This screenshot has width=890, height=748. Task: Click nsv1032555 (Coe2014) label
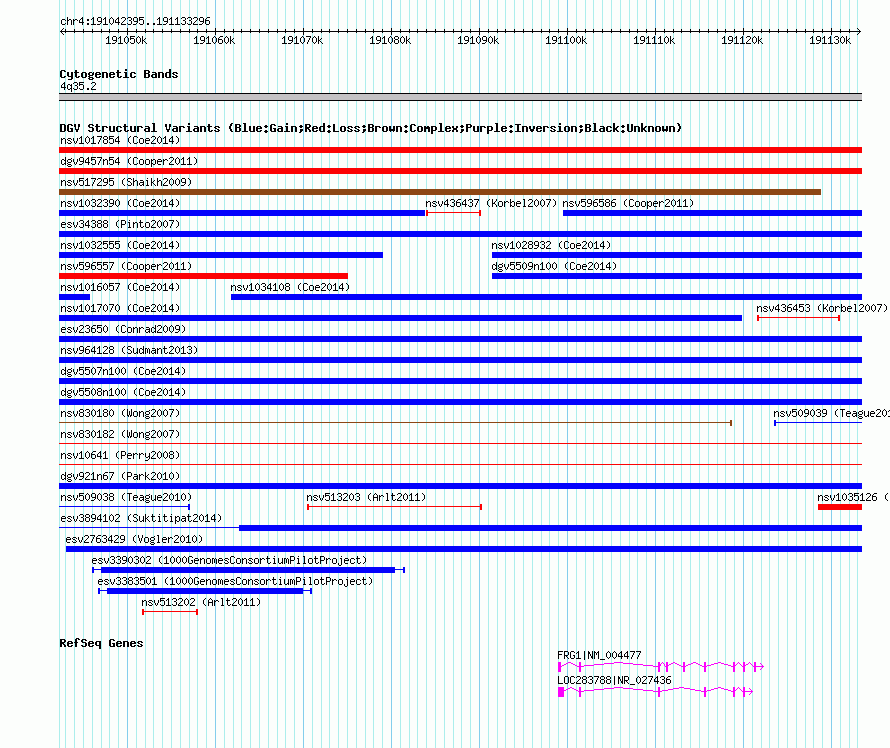tap(120, 245)
